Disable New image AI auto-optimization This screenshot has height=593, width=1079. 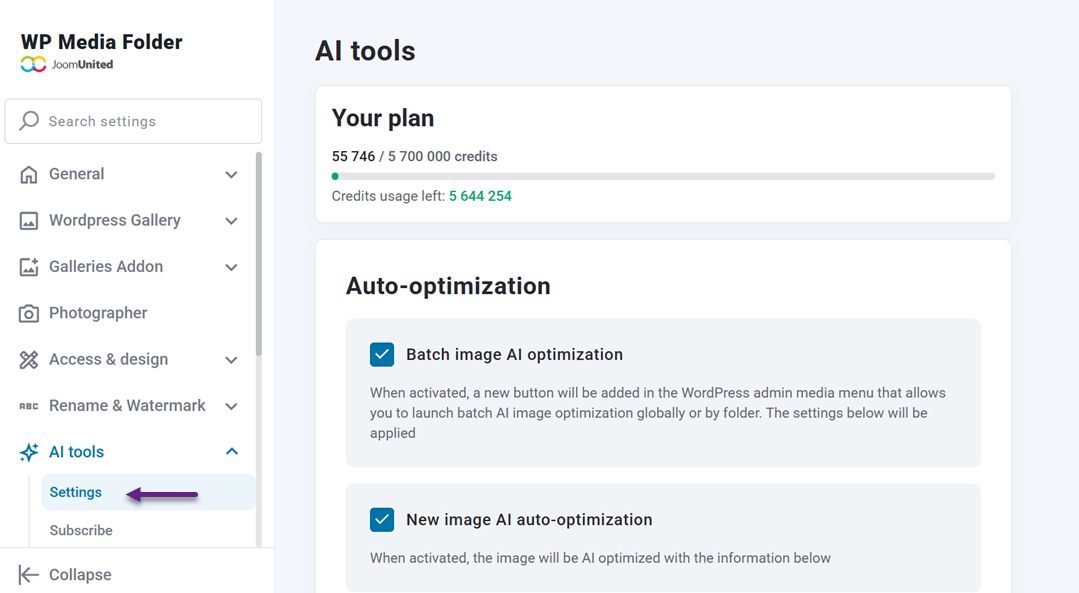(x=382, y=519)
